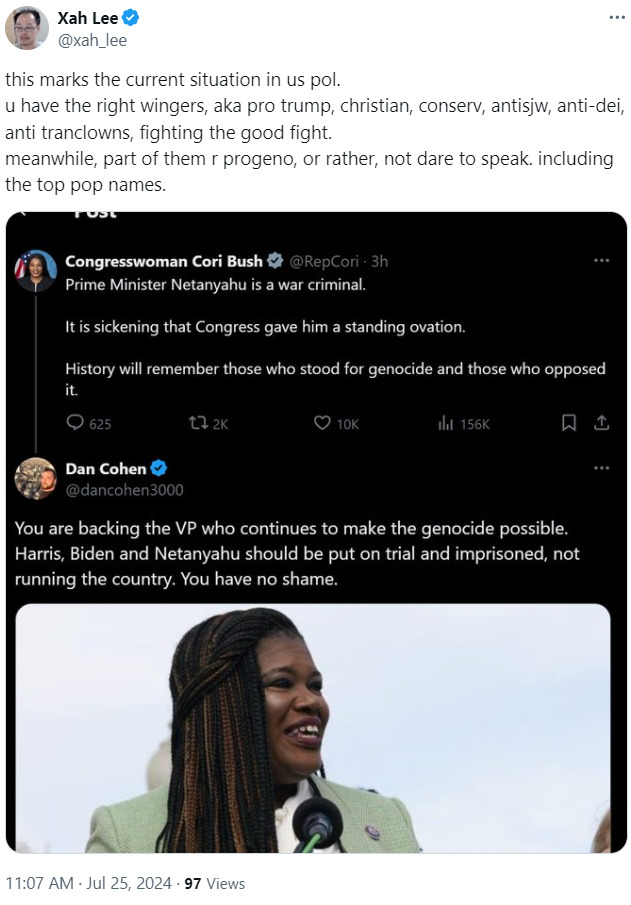Click the @xah_lee handle
The image size is (631, 905).
click(x=92, y=40)
